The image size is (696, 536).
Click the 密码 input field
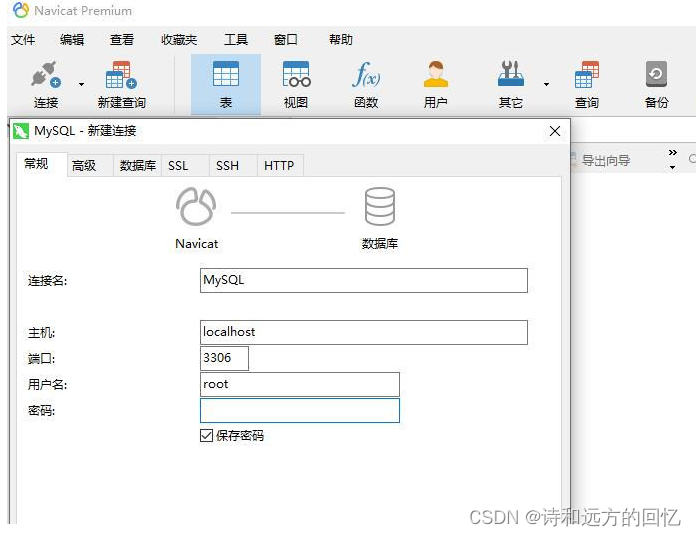point(300,410)
